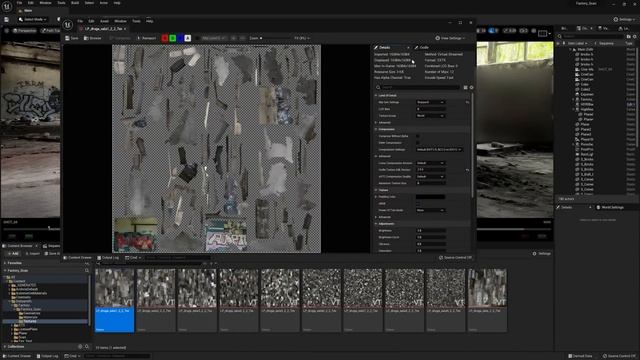Toggle the Compress Without Alpha checkbox
This screenshot has width=640, height=360.
418,136
